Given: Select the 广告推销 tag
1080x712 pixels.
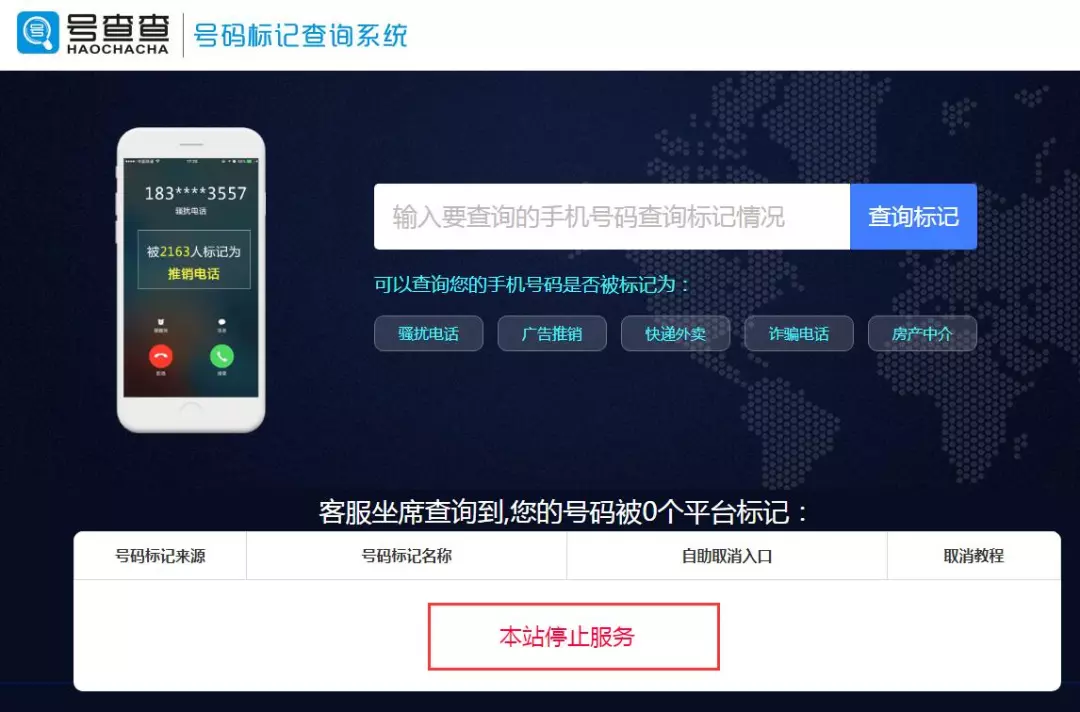Looking at the screenshot, I should coord(552,333).
